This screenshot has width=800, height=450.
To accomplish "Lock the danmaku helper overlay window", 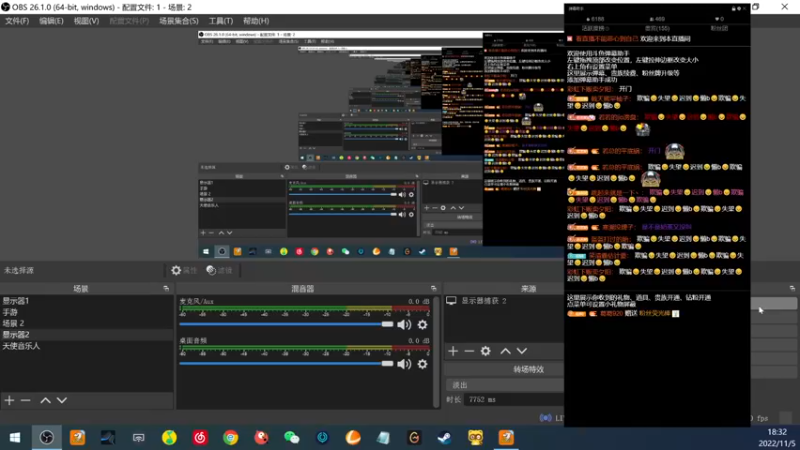I will (734, 9).
